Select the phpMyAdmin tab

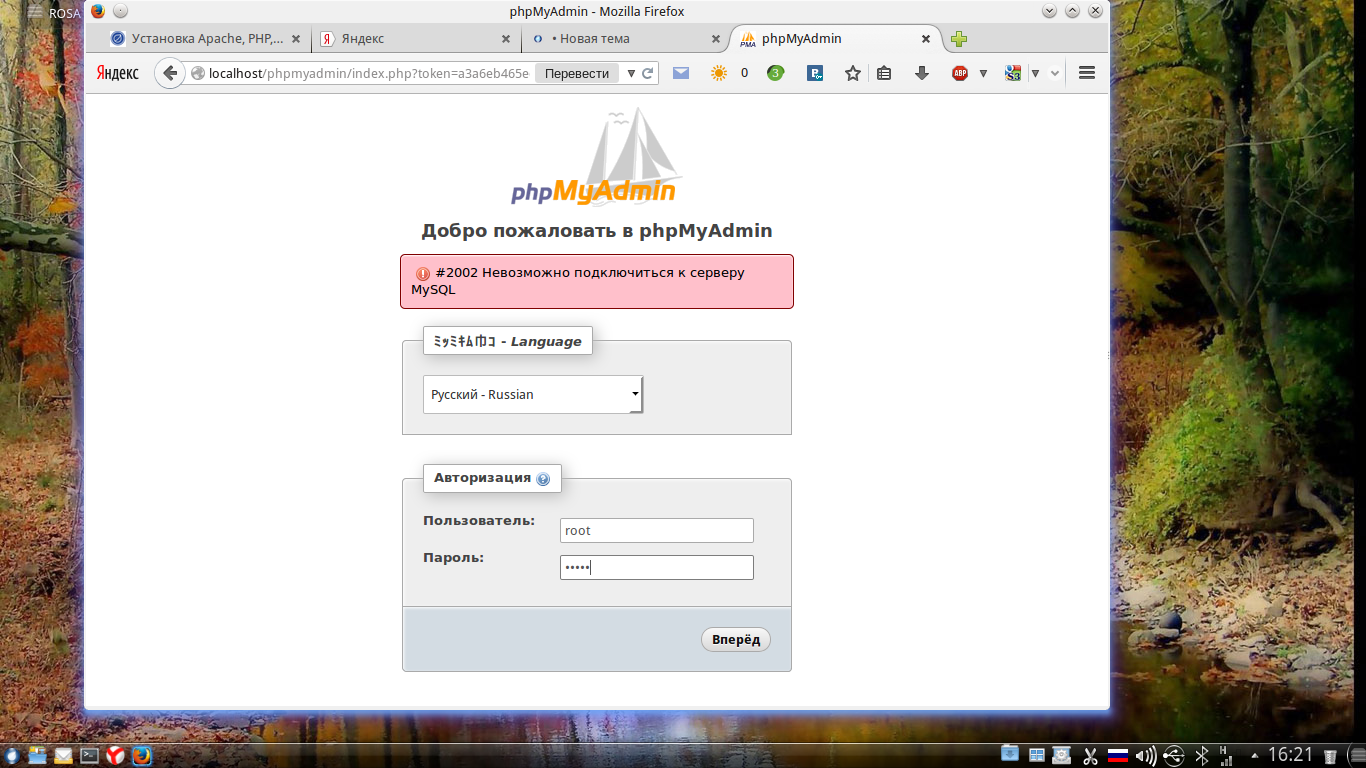tap(837, 39)
